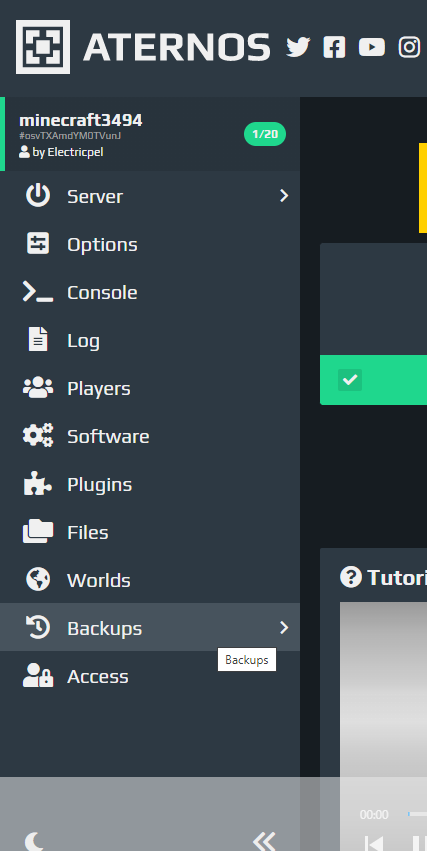427x851 pixels.
Task: Click the Aternos logo icon
Action: [43, 47]
